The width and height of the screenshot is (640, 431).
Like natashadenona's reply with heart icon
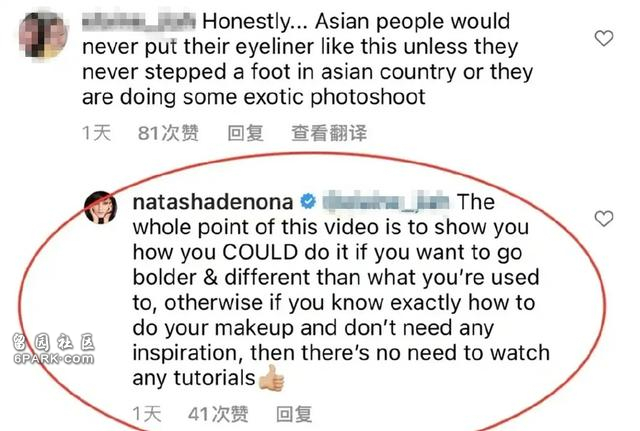604,218
